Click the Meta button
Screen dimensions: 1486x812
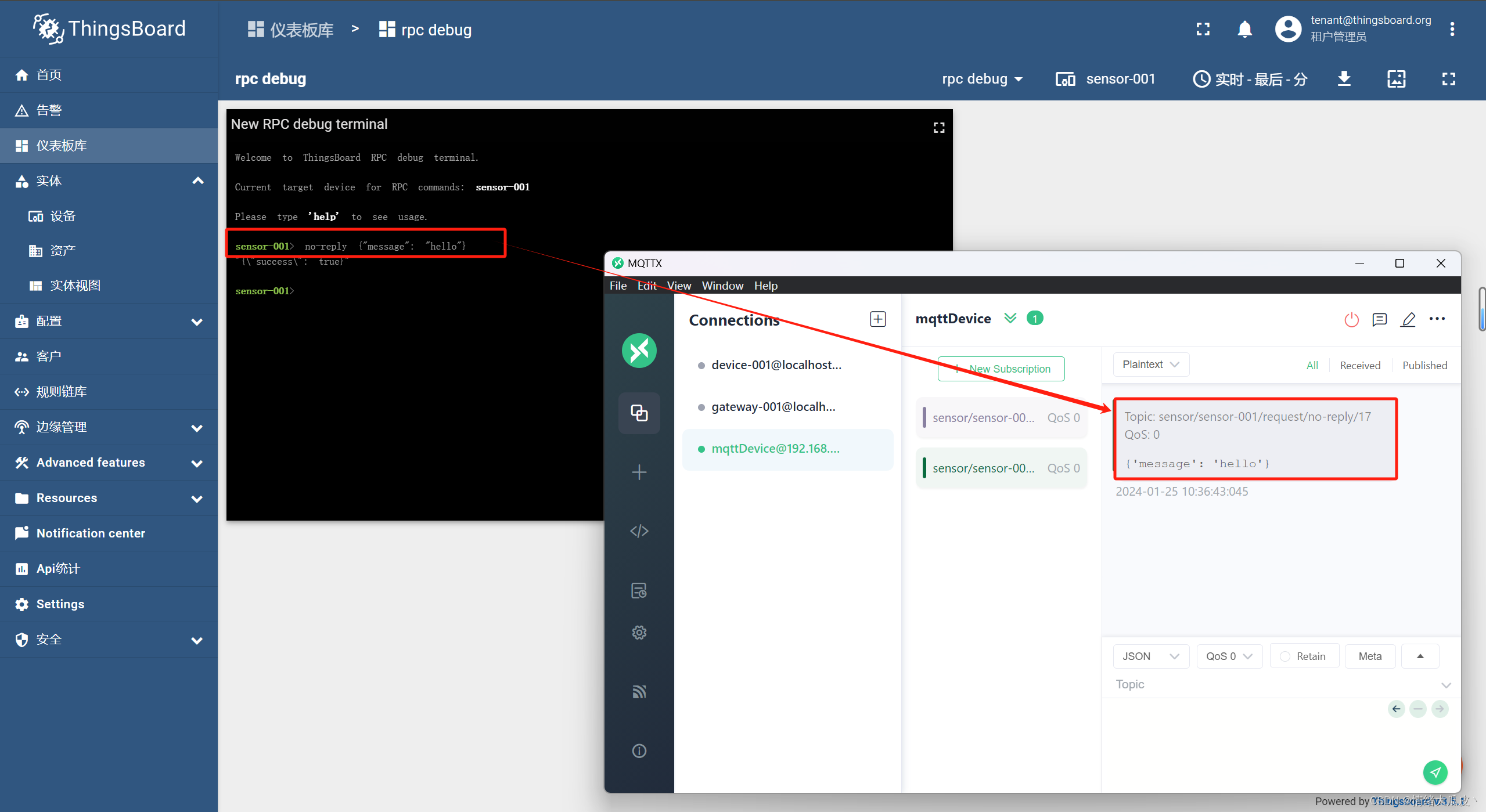coord(1370,656)
